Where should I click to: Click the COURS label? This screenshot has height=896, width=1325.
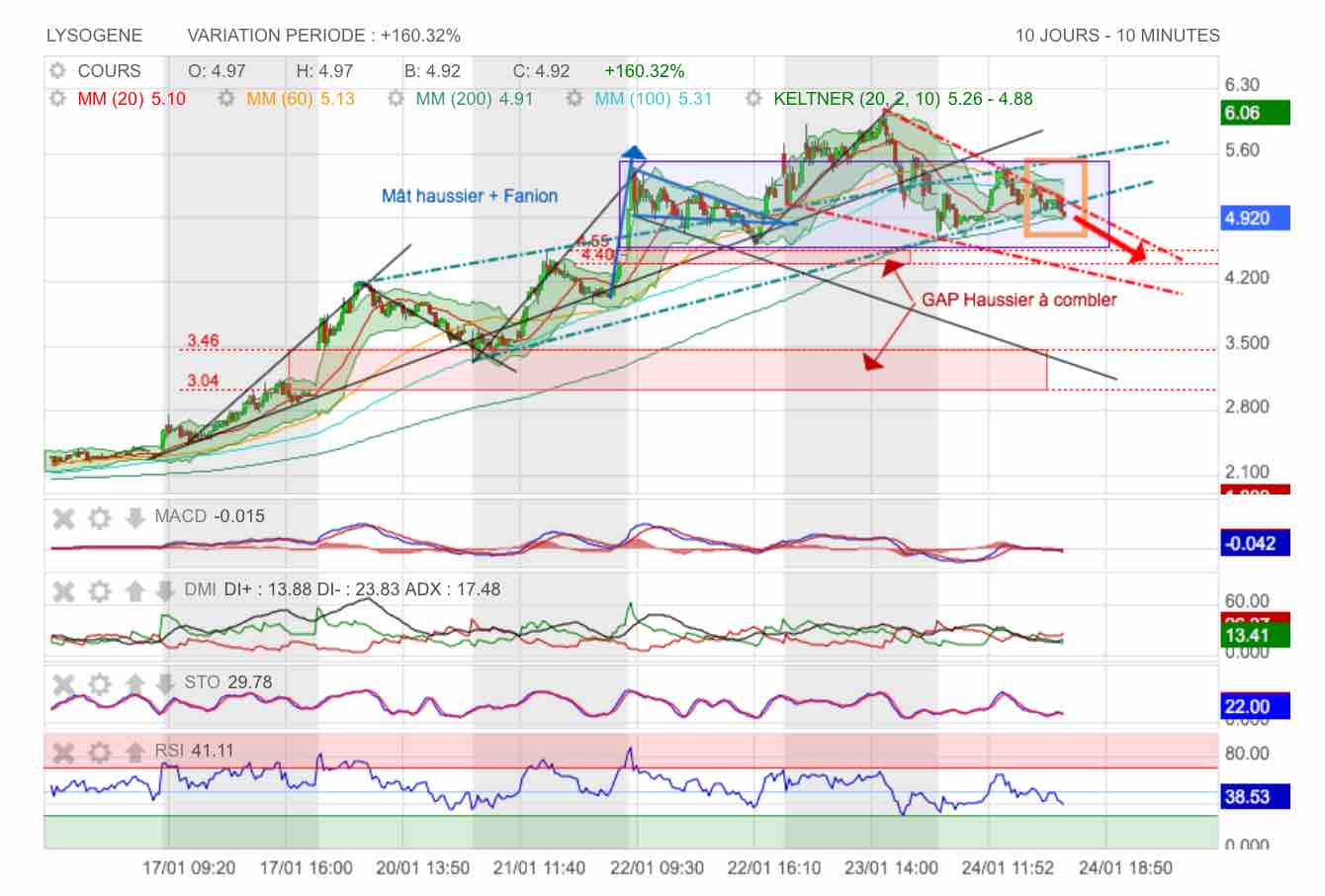[109, 71]
